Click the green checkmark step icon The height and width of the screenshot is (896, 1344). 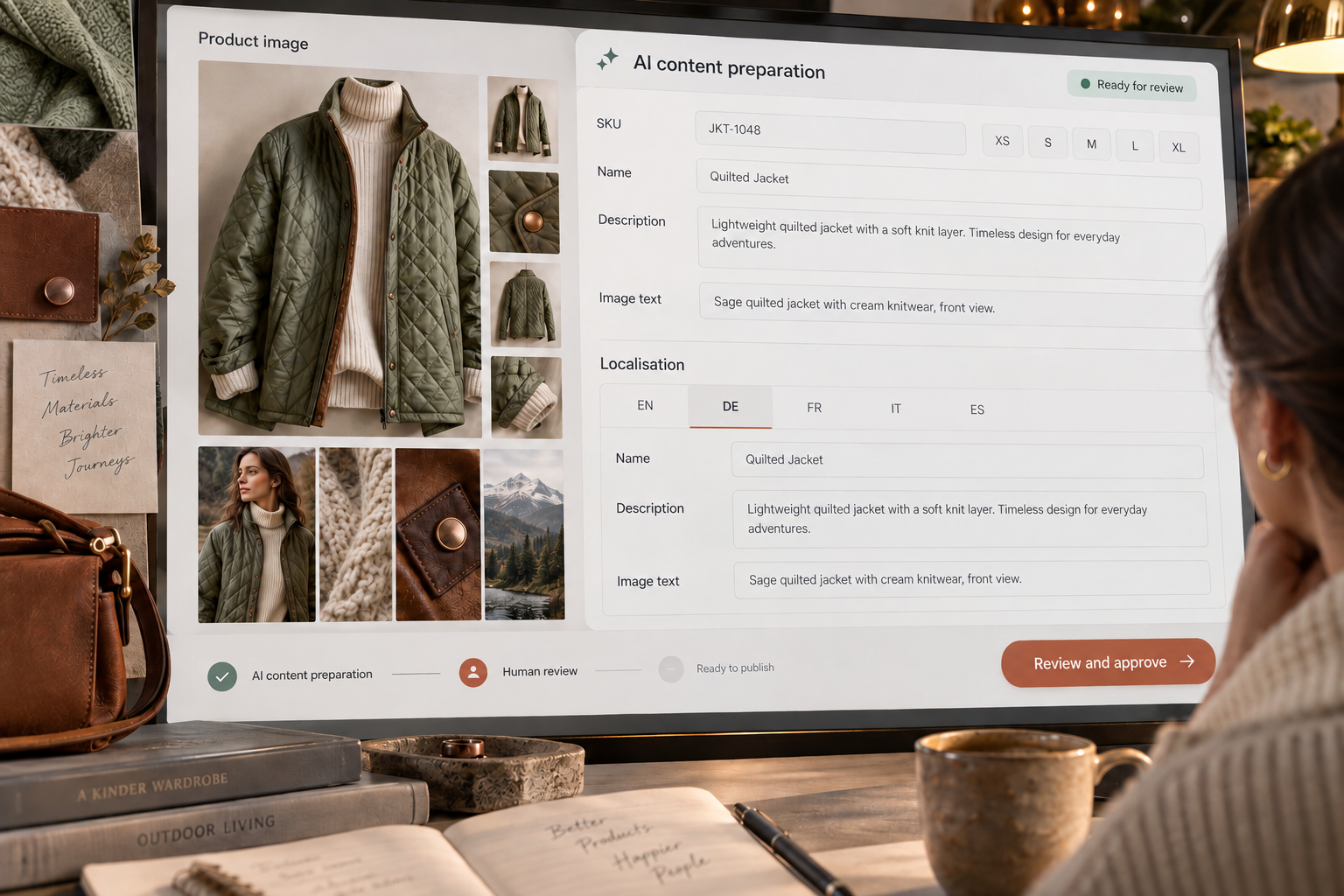222,676
